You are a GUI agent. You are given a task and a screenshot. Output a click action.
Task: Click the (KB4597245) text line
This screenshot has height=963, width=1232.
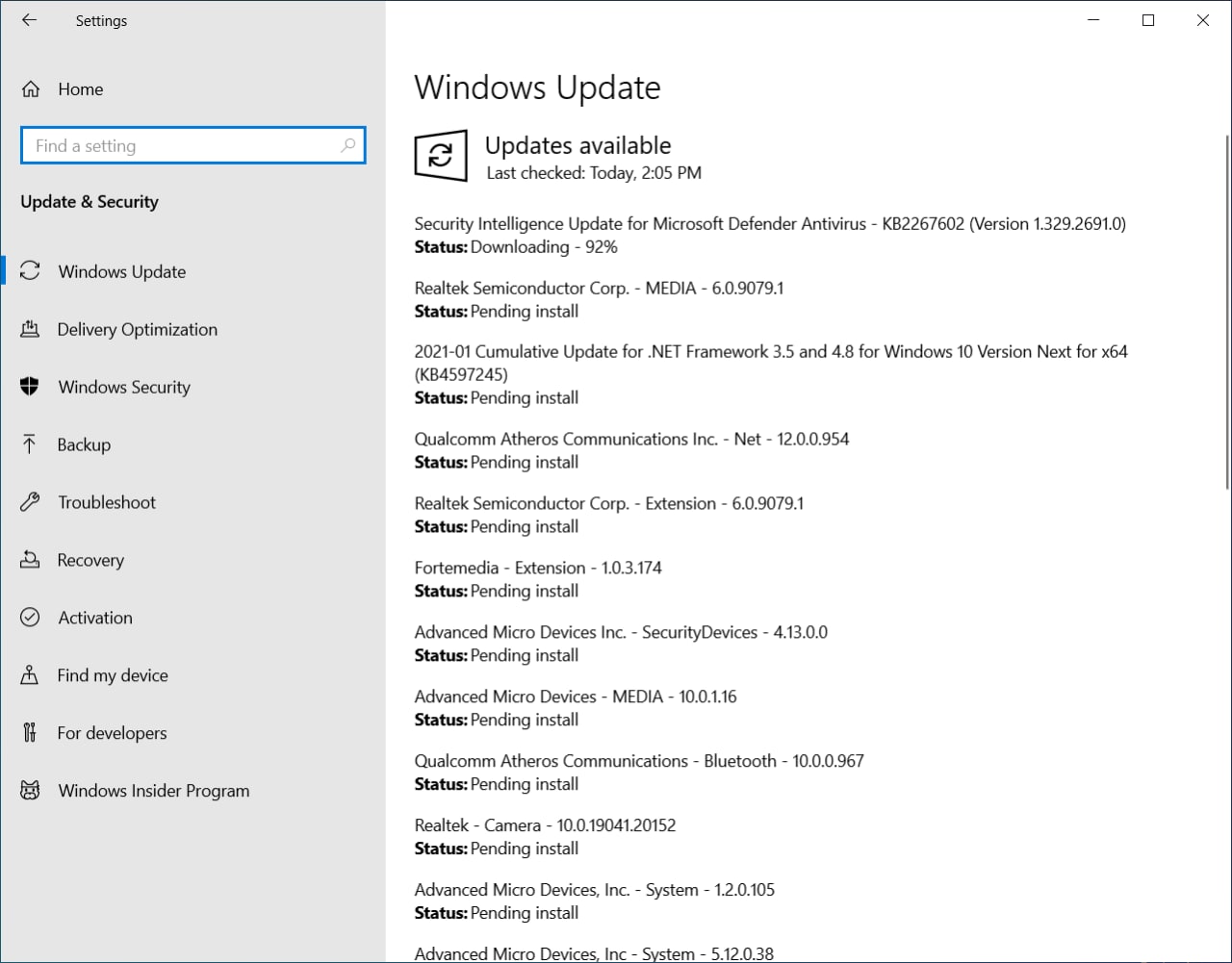pyautogui.click(x=461, y=374)
